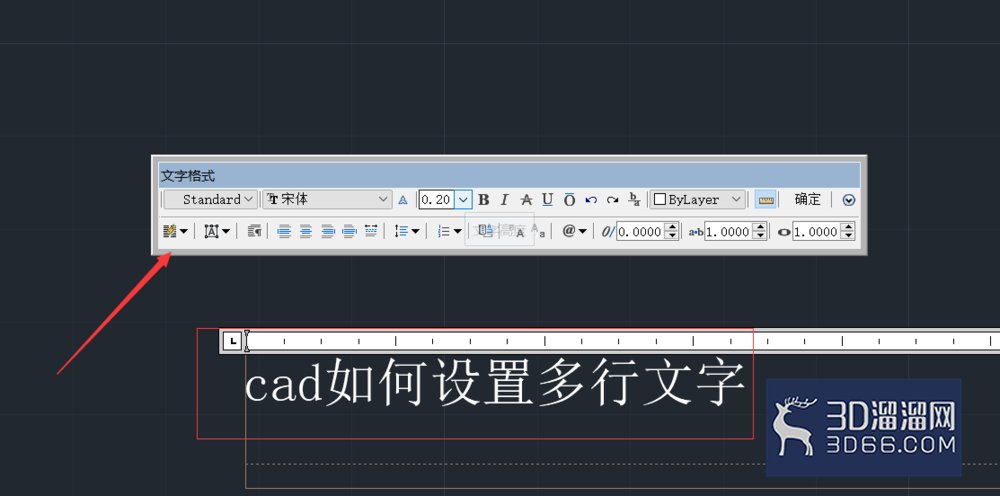Open the 宋体 font dropdown
Screen dimensions: 1000x496
pos(327,200)
